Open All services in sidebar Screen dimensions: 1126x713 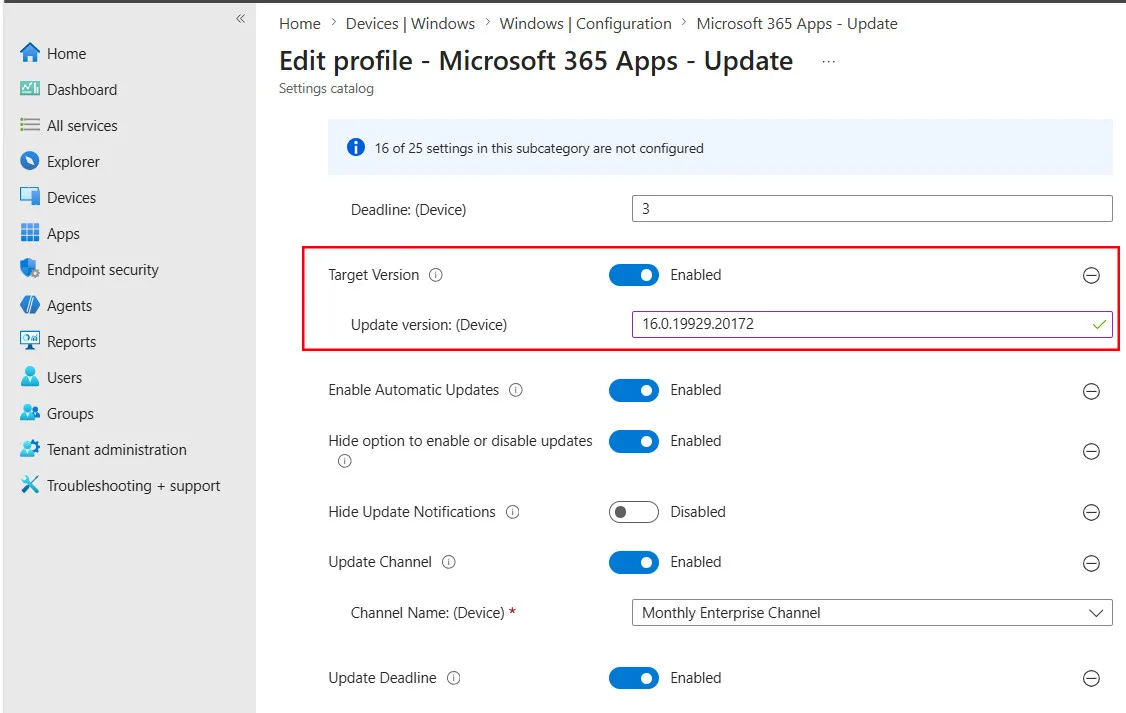(82, 126)
